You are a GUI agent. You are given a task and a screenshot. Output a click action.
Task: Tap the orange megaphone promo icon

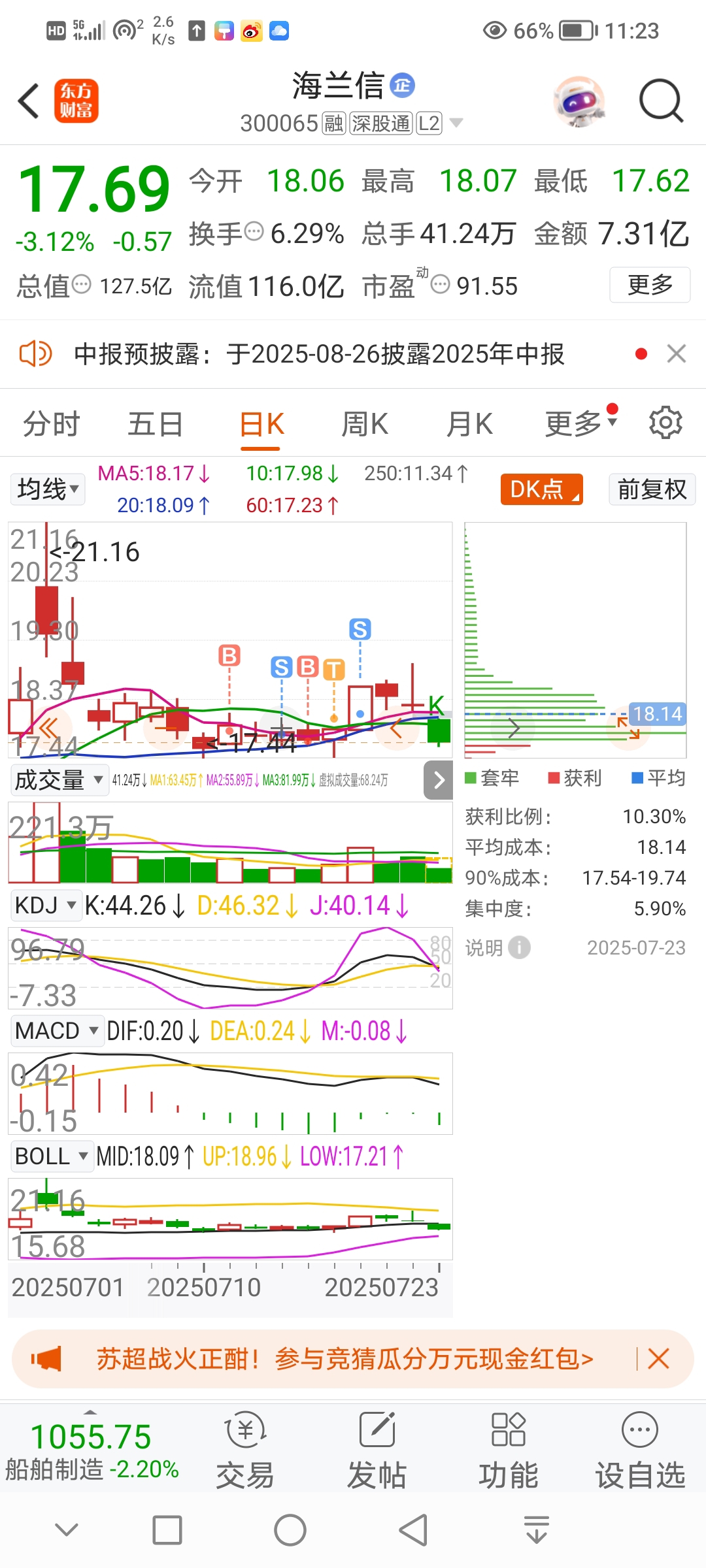pyautogui.click(x=46, y=1359)
